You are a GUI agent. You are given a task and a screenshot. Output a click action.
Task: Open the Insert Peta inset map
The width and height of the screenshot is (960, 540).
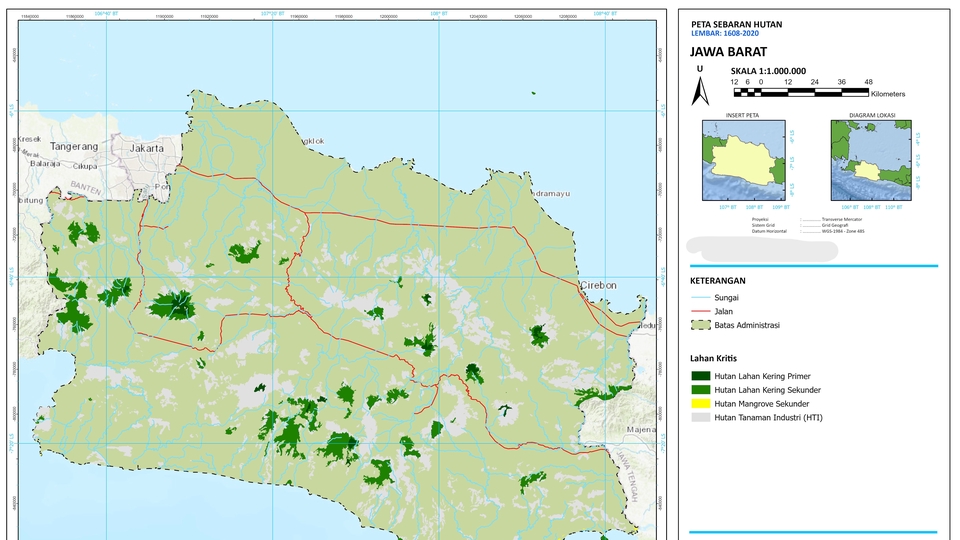point(743,160)
